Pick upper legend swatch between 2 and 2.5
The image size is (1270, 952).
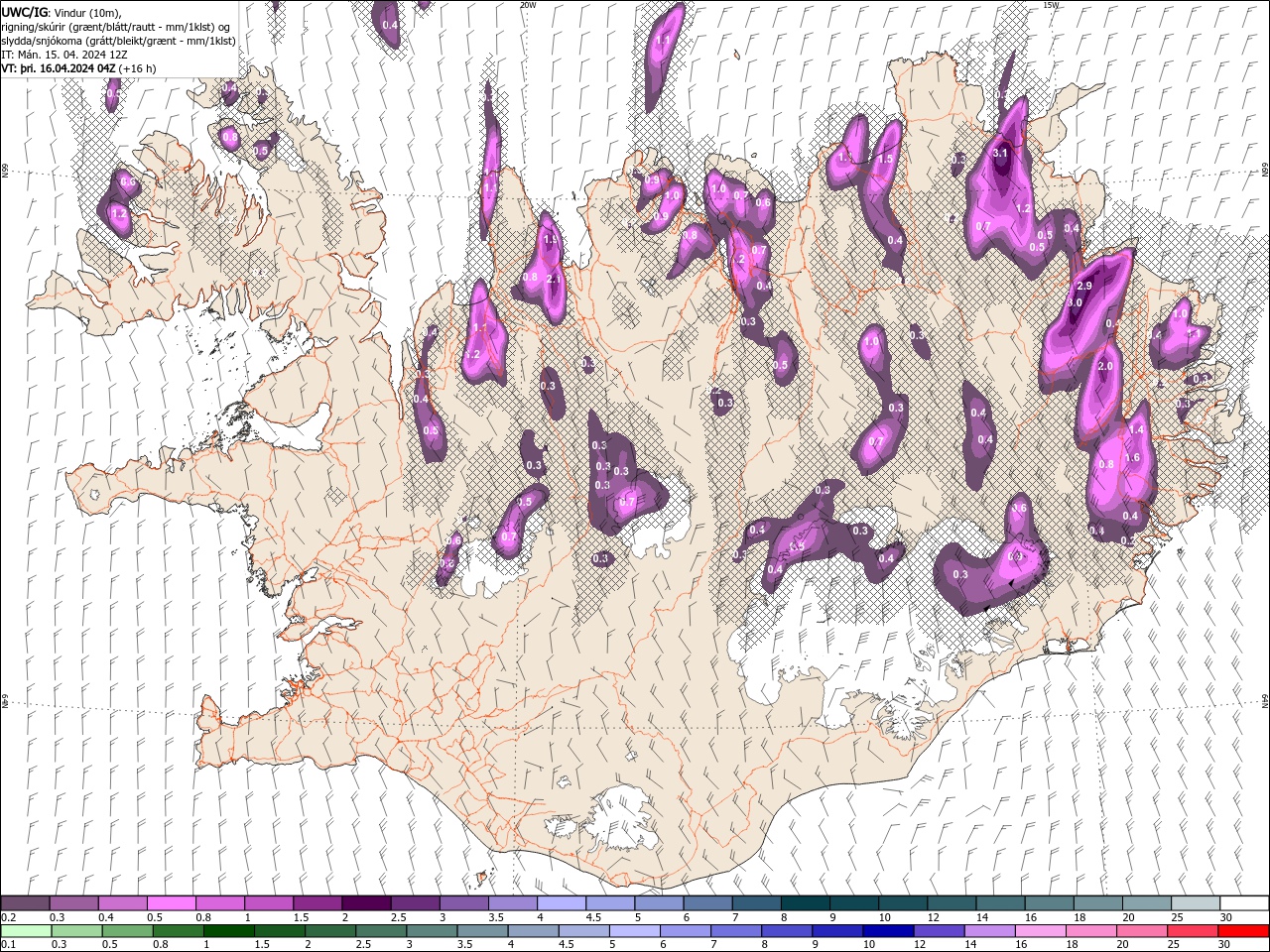pos(366,903)
